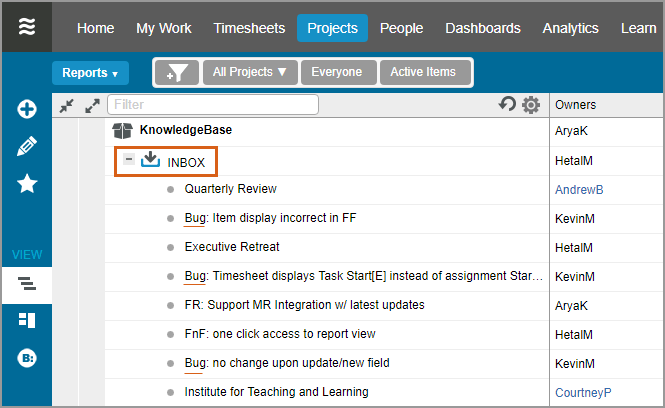Click the expand all arrows icon

point(92,105)
